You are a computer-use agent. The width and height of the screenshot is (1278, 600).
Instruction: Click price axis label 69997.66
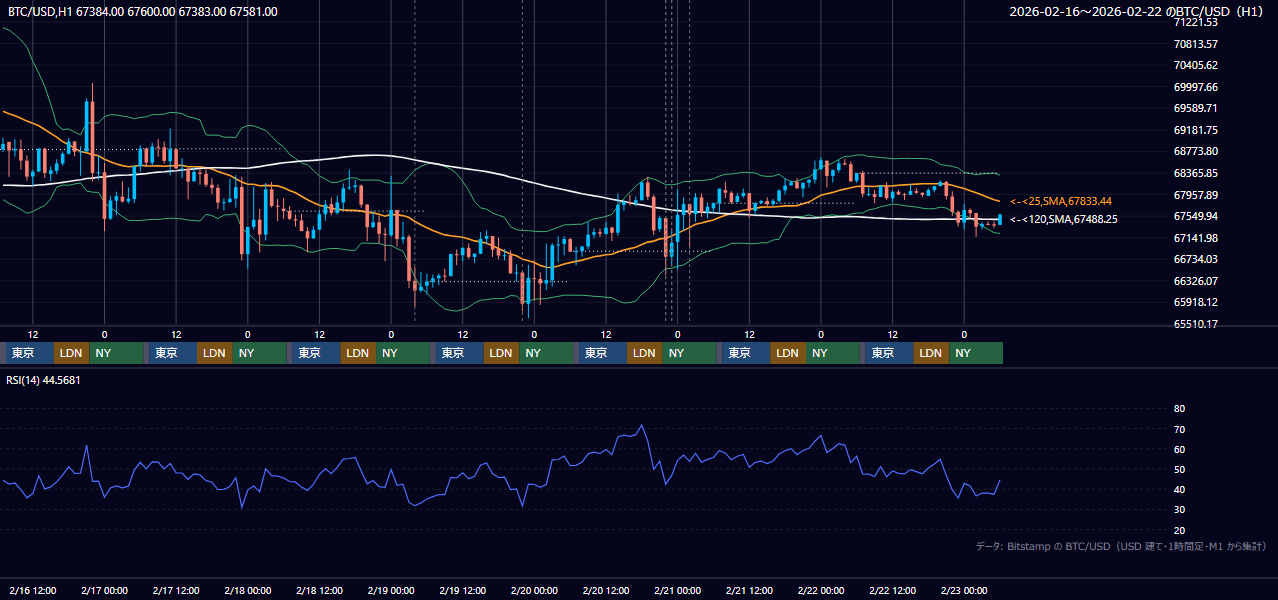1195,87
